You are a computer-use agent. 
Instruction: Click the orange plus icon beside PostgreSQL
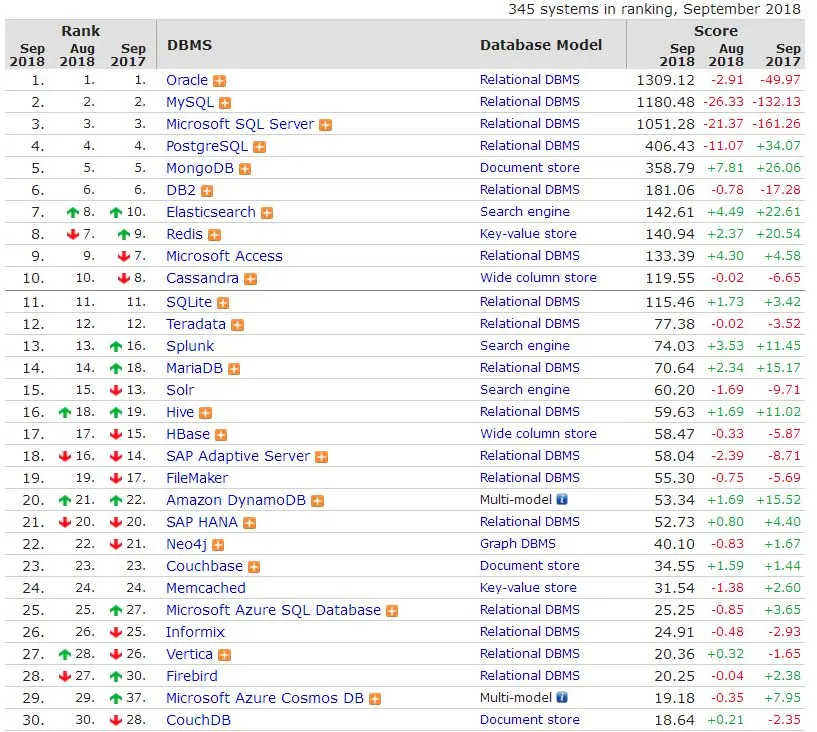pyautogui.click(x=259, y=147)
